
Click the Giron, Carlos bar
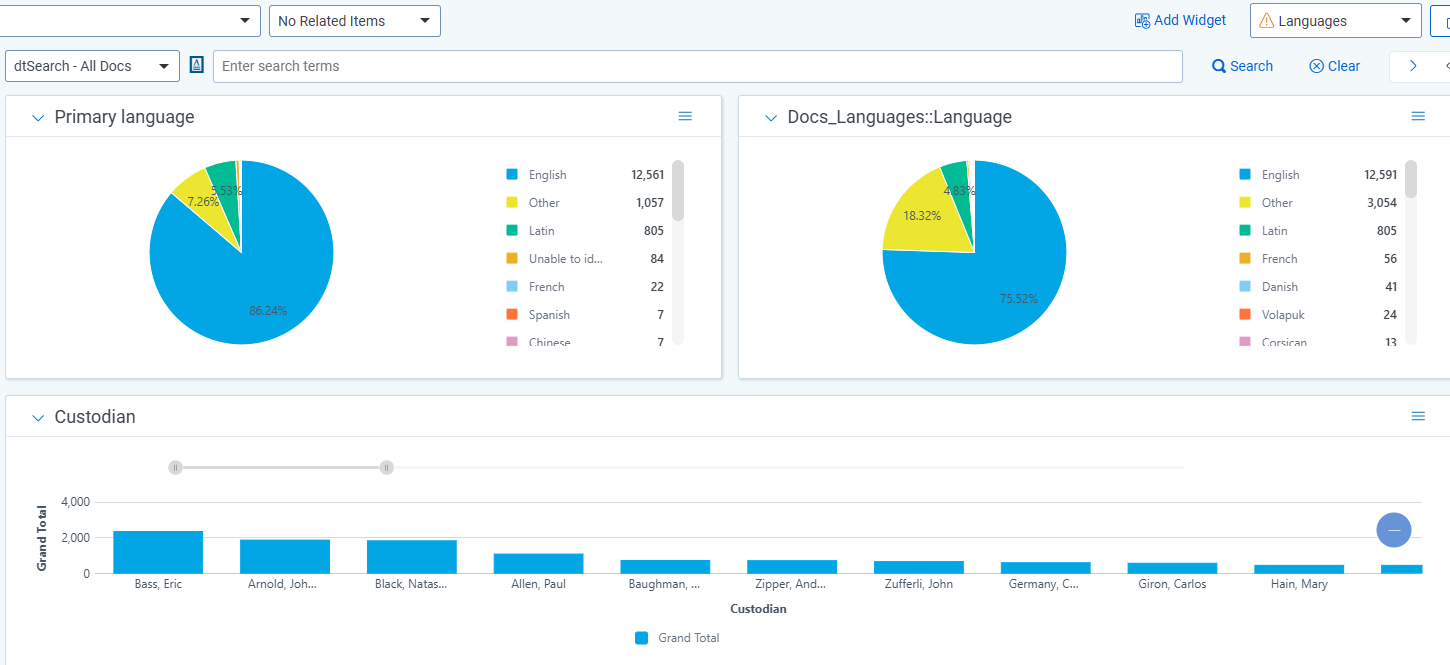(1172, 568)
